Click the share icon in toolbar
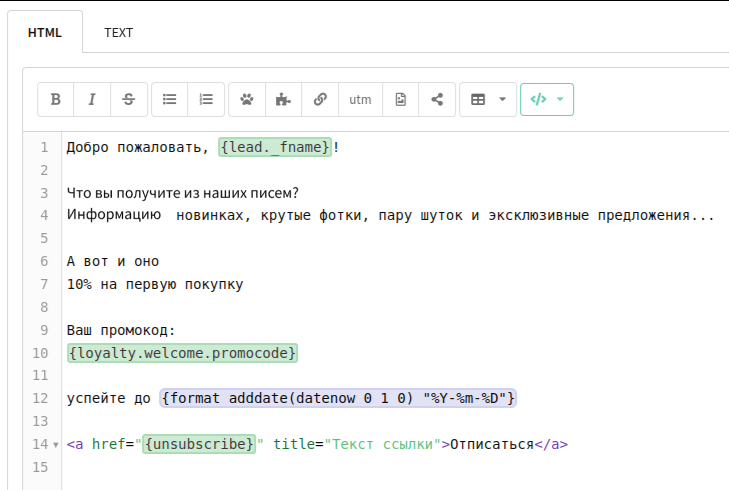Screen dimensions: 729x490 437,99
